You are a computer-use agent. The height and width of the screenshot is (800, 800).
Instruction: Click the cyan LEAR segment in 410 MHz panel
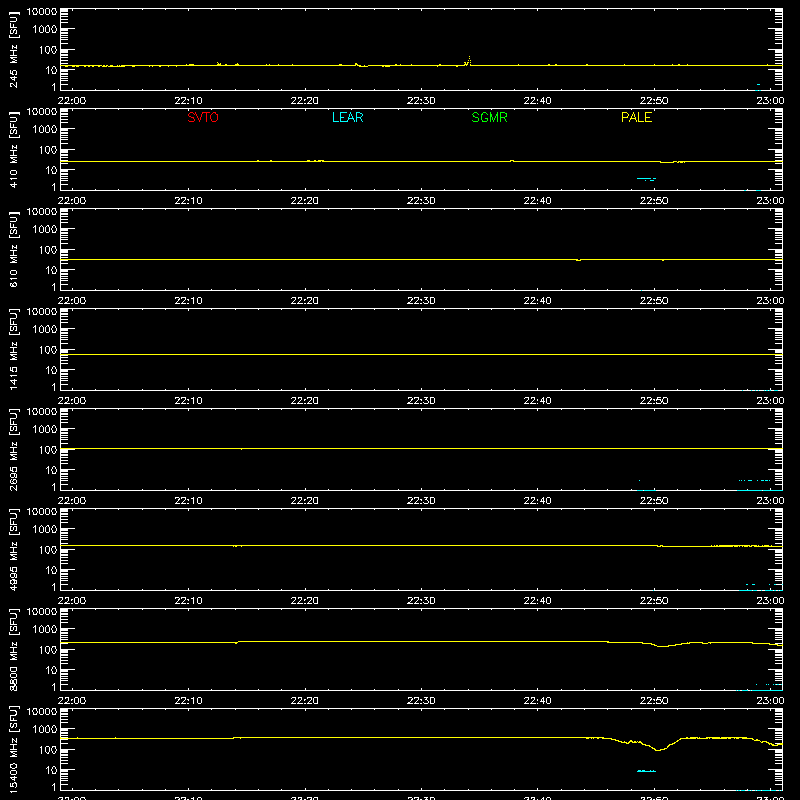[646, 179]
